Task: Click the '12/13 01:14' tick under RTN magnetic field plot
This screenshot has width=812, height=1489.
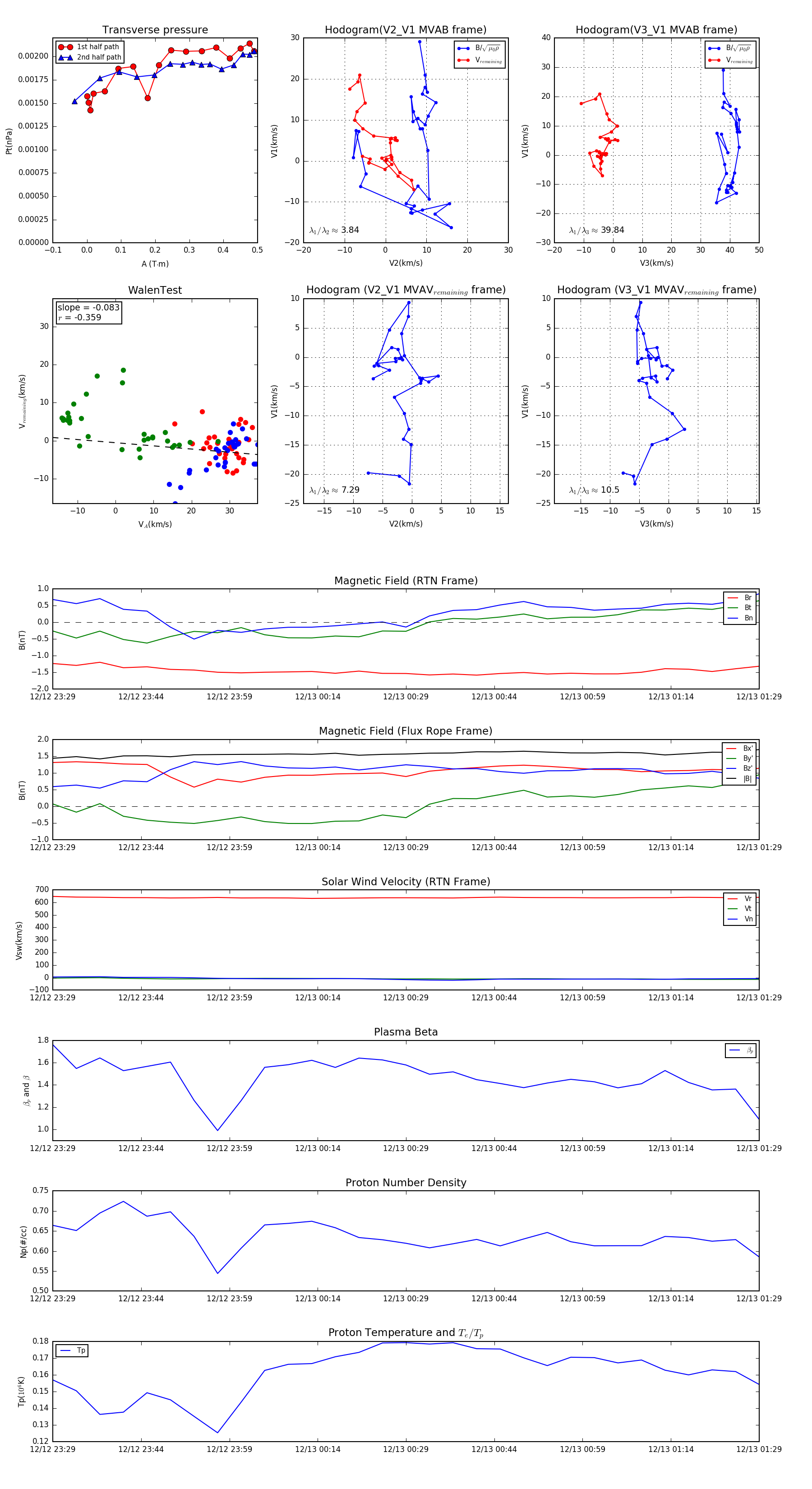Action: (671, 697)
